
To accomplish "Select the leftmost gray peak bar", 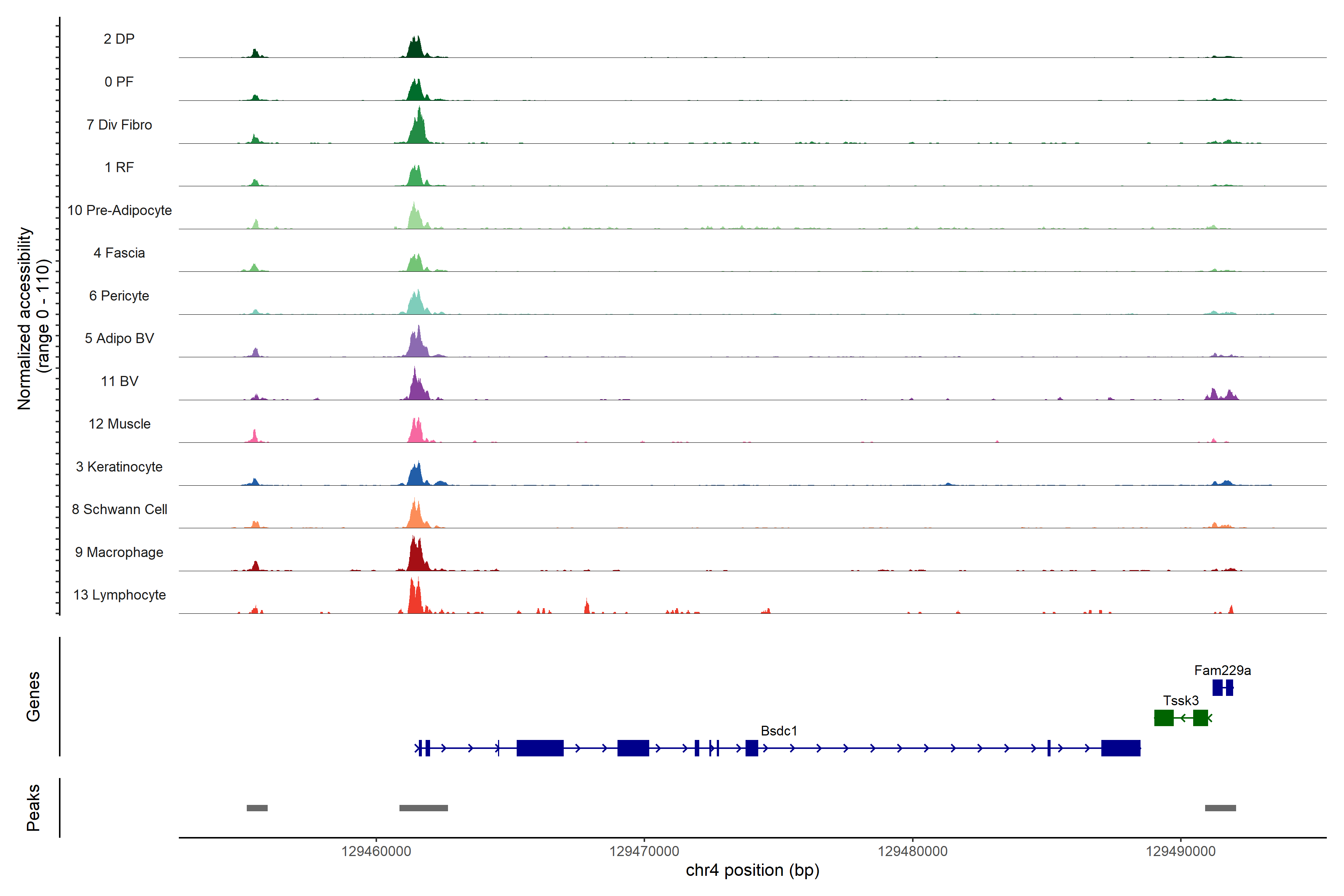I will pos(257,808).
